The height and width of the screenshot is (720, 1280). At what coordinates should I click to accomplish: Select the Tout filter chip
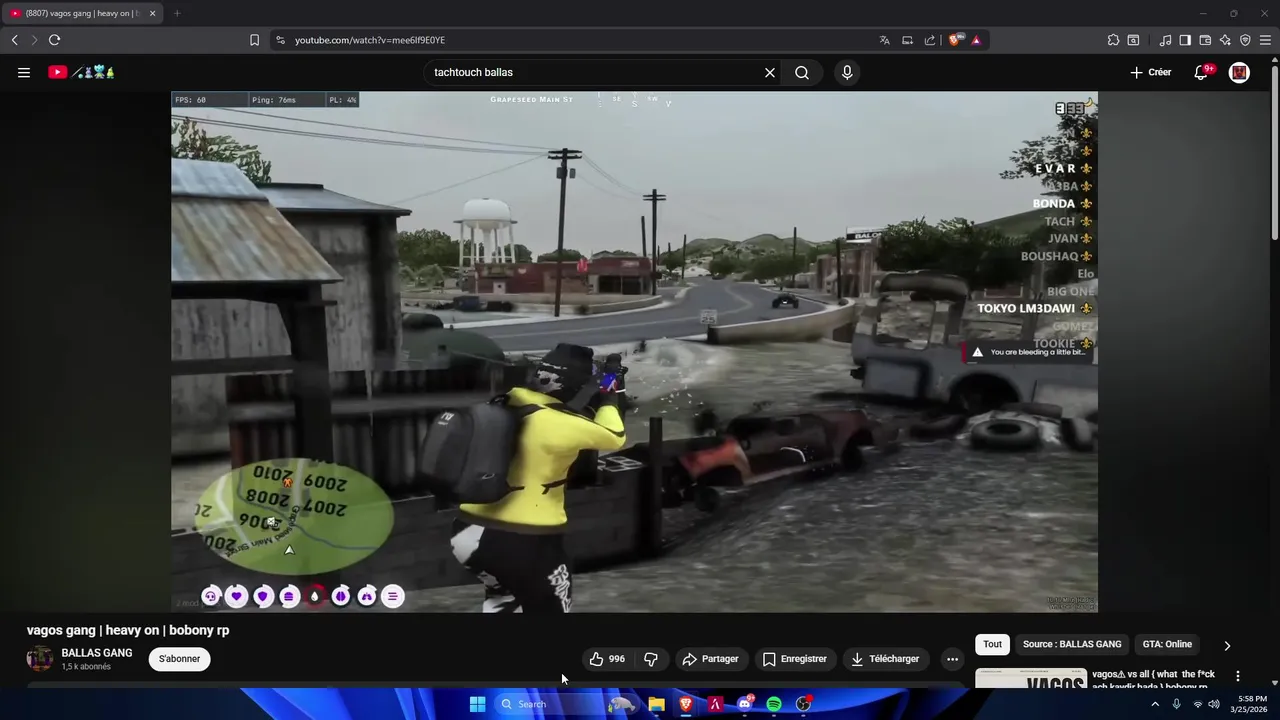coord(992,644)
